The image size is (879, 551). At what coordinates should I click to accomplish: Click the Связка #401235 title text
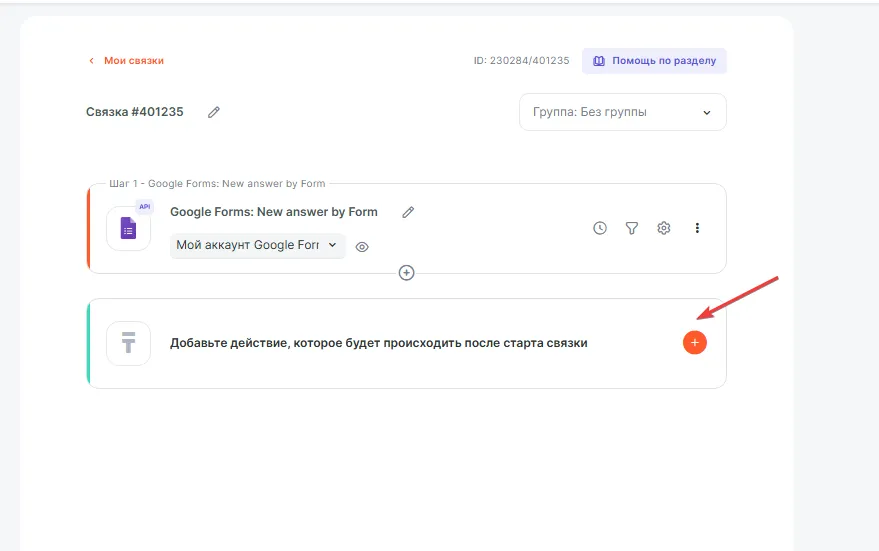(135, 112)
